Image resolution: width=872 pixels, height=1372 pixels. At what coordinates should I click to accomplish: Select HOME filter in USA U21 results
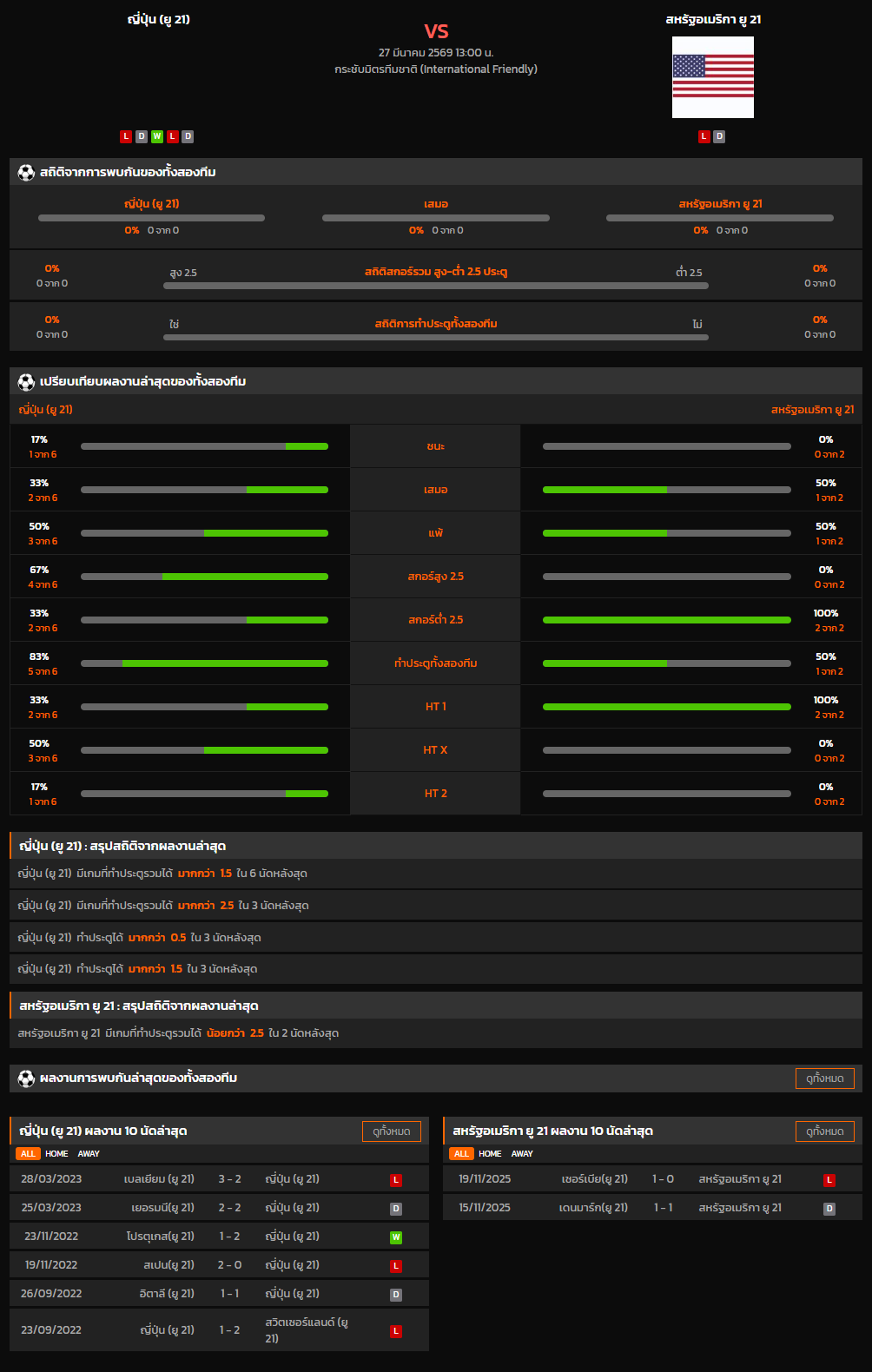[x=490, y=1154]
